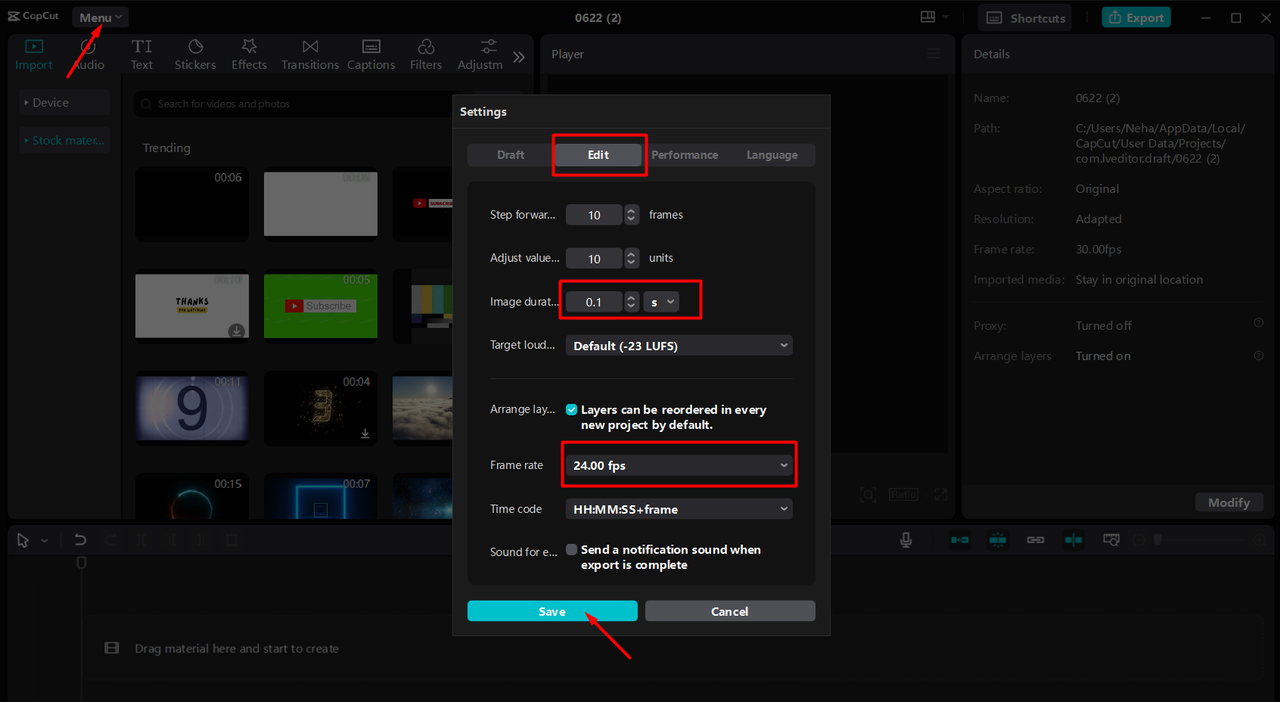Toggle auto snapping icon in timeline
This screenshot has width=1280, height=702.
pyautogui.click(x=998, y=540)
